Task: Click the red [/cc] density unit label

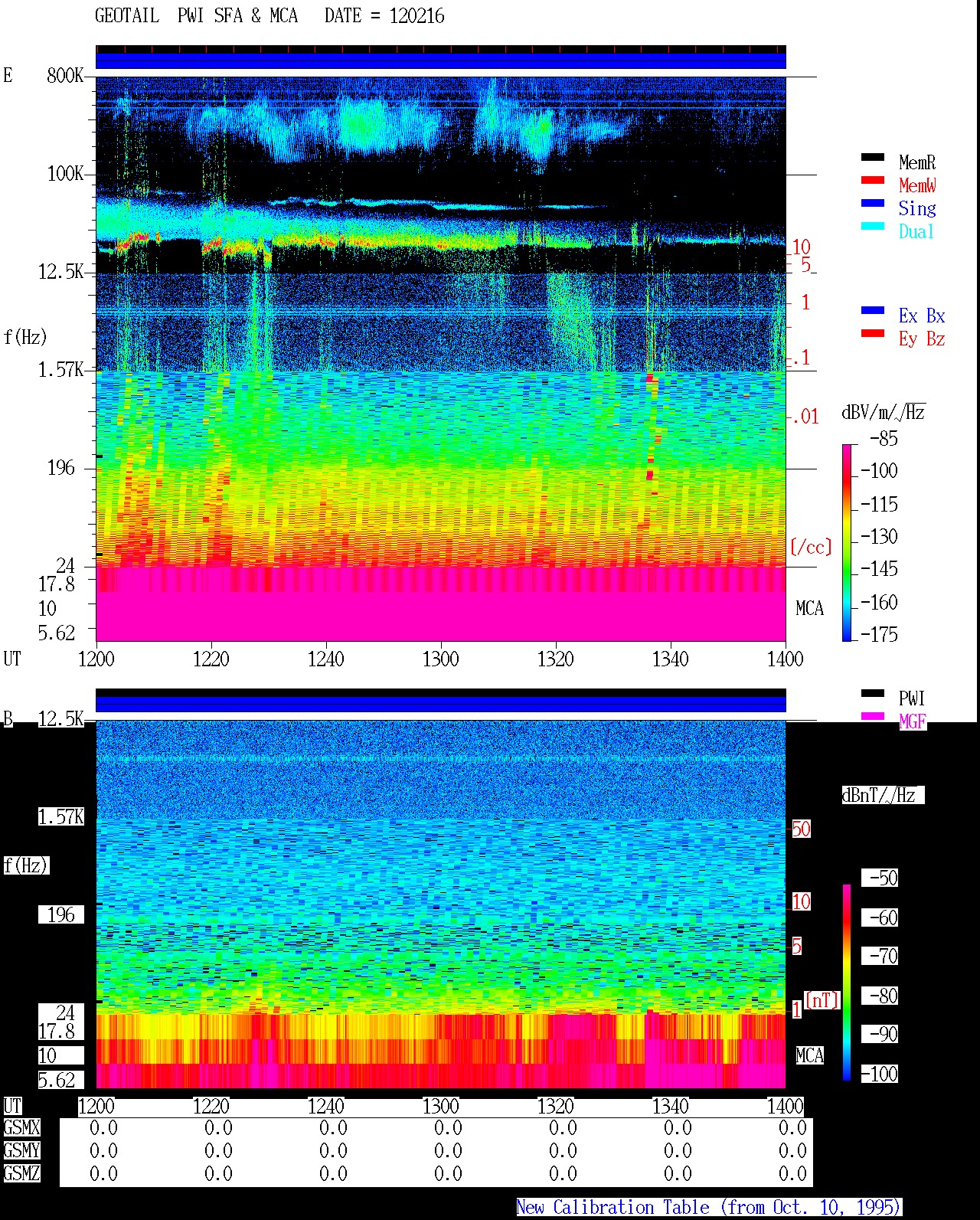Action: pyautogui.click(x=811, y=547)
